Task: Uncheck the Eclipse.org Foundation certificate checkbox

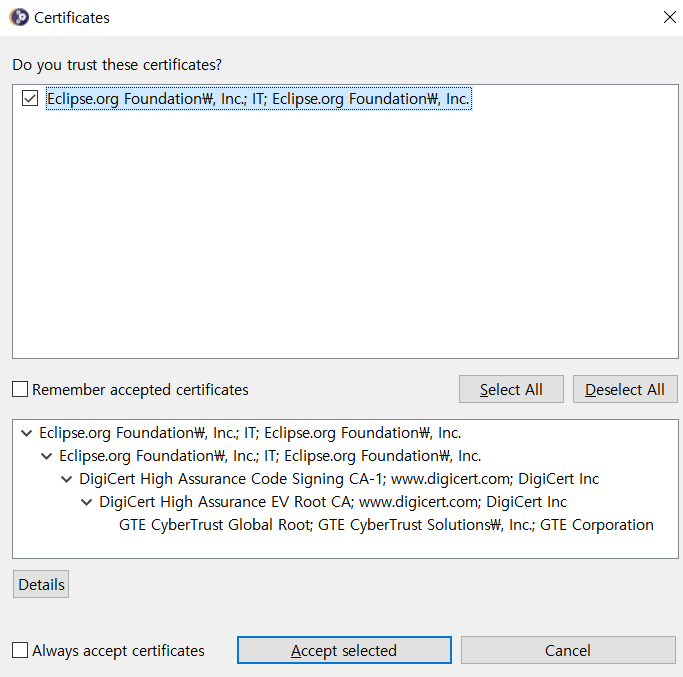Action: pyautogui.click(x=30, y=98)
